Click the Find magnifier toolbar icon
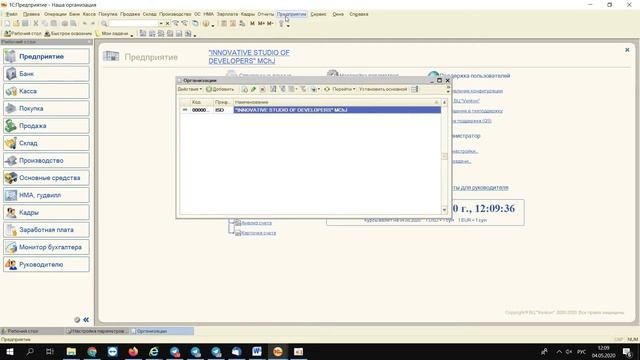The image size is (640, 360). (x=104, y=24)
